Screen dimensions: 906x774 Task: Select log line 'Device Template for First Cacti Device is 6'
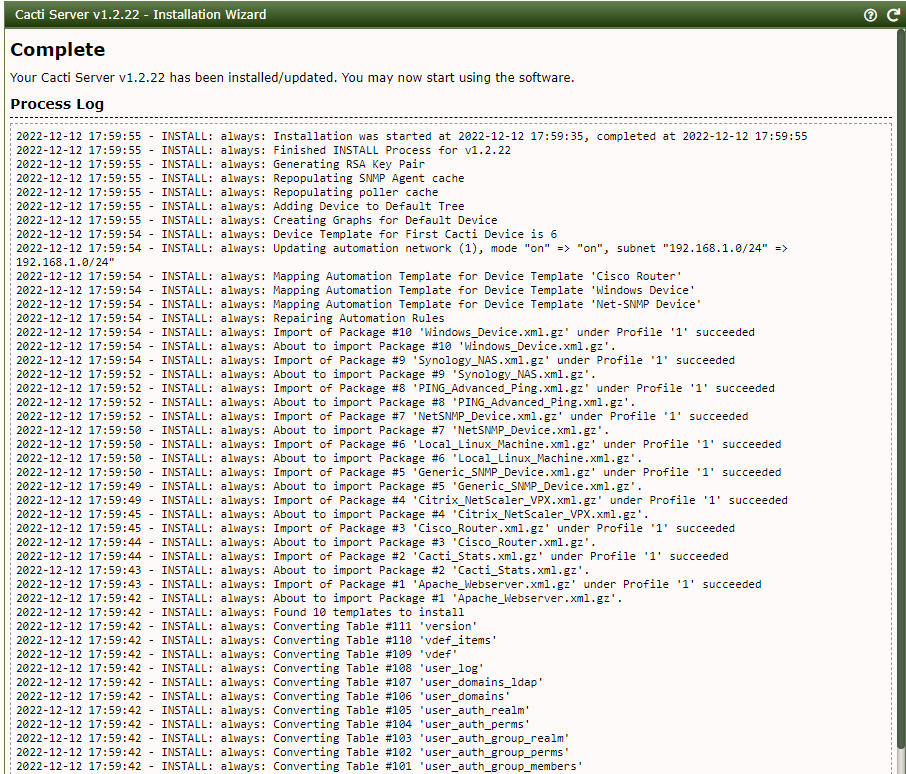pyautogui.click(x=287, y=234)
